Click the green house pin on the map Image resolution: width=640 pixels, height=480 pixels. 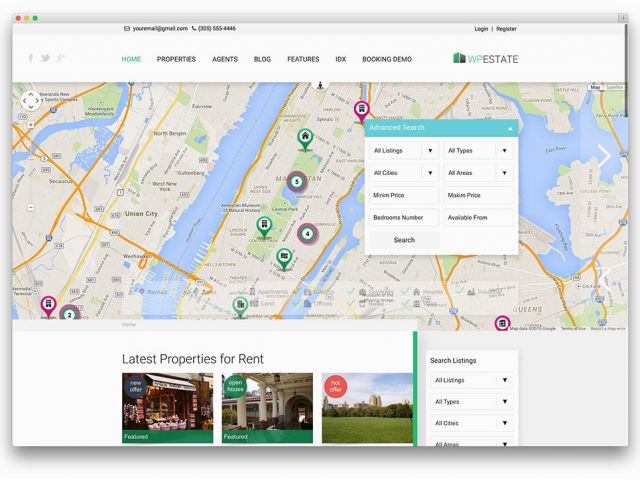pos(305,140)
